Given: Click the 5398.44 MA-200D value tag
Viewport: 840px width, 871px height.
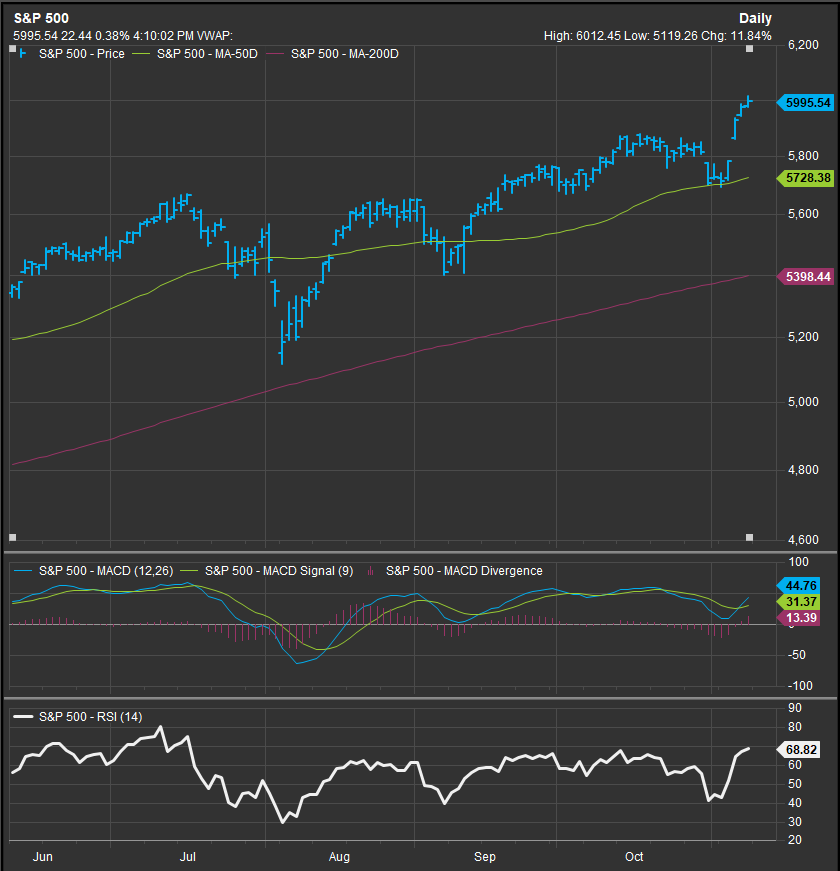Looking at the screenshot, I should pos(805,277).
